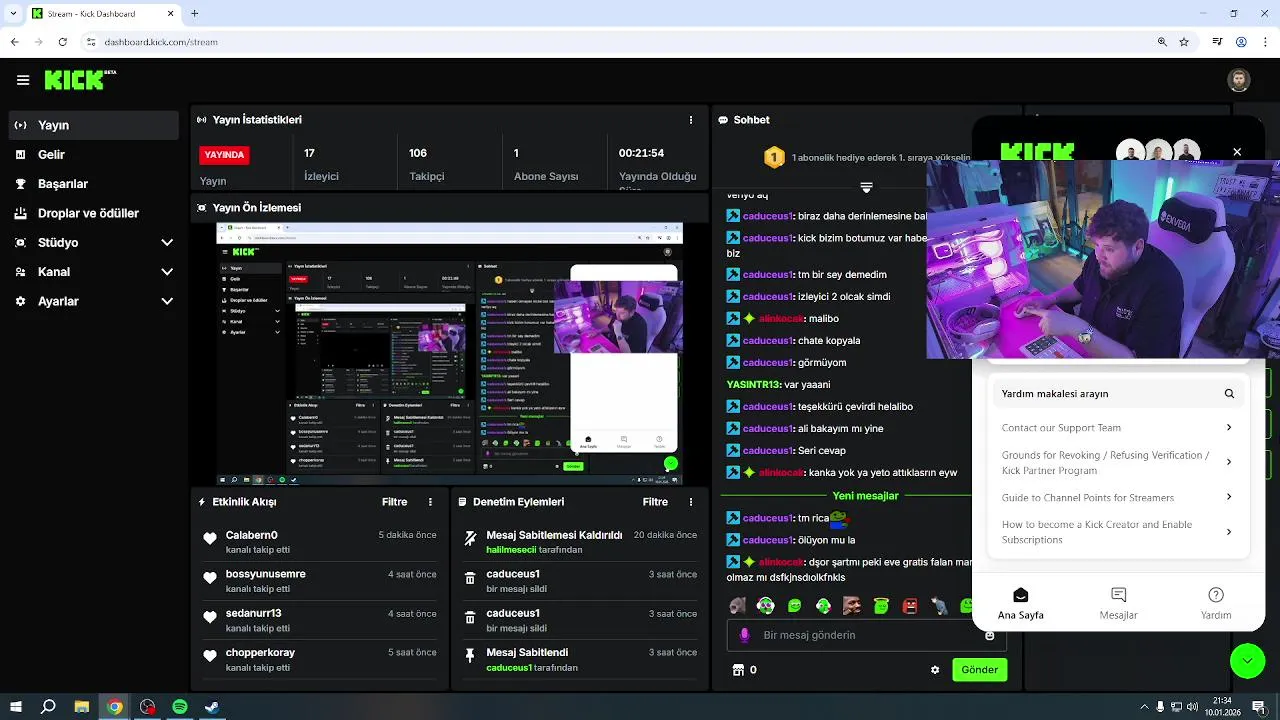The image size is (1280, 720).
Task: Click the browser address bar URL
Action: pyautogui.click(x=160, y=42)
